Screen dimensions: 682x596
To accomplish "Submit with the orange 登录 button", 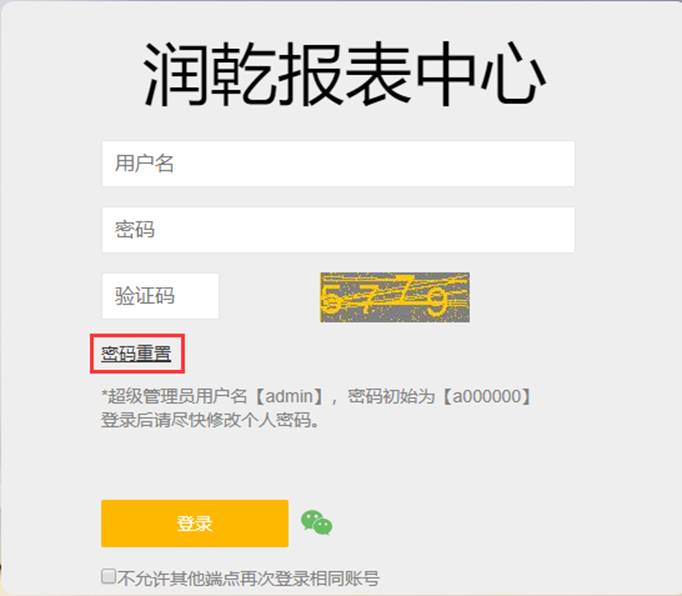I will click(x=194, y=523).
